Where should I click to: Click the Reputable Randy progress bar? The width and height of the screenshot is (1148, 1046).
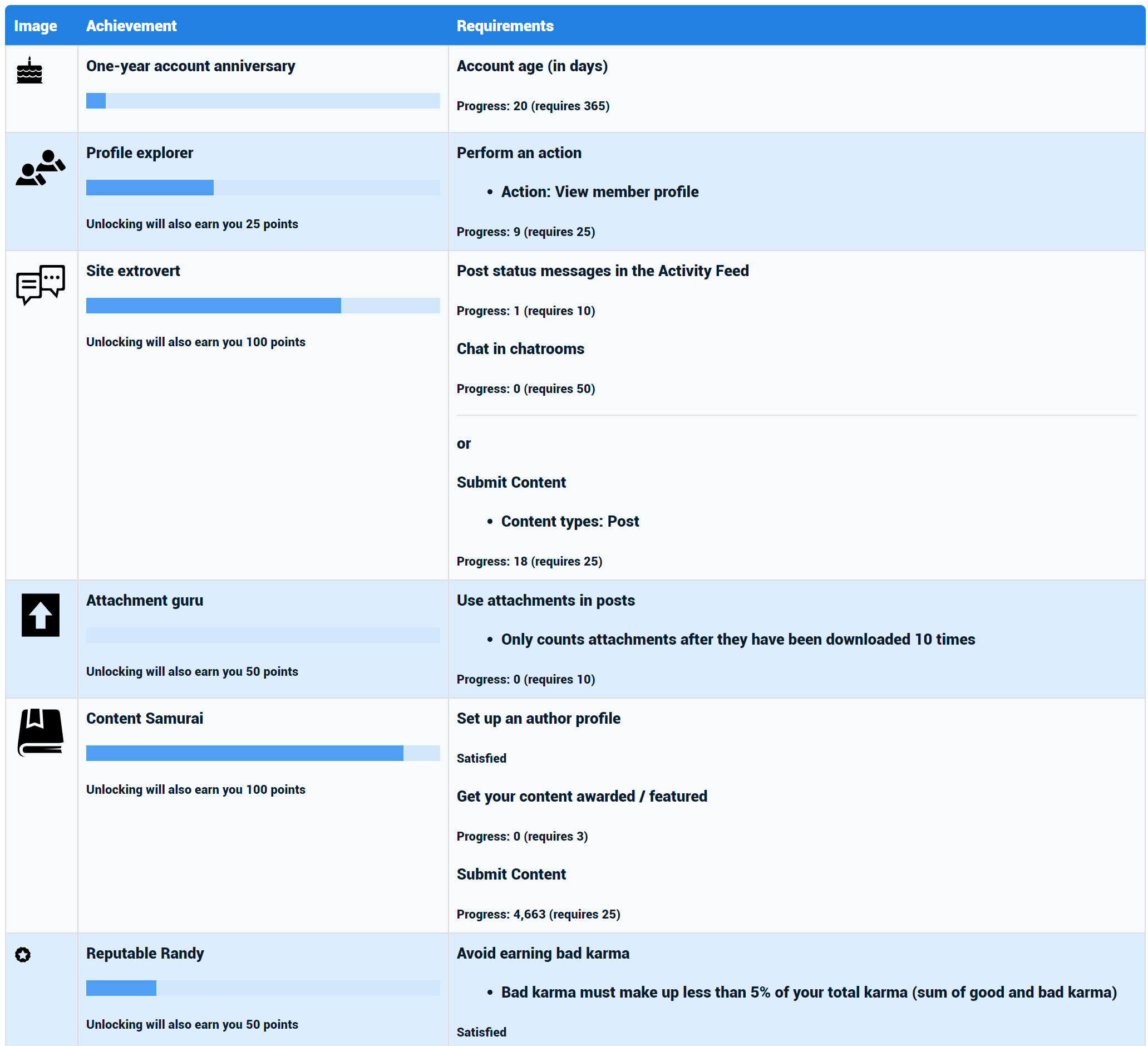(x=263, y=988)
